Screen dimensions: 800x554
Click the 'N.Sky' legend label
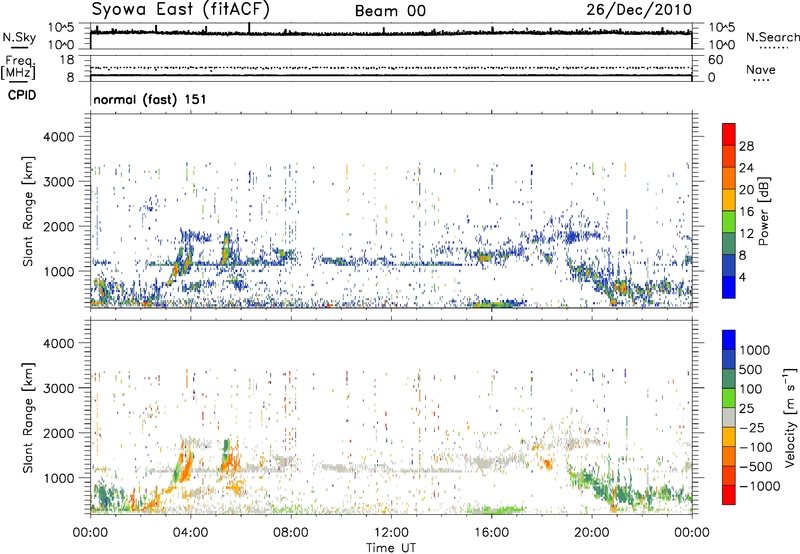point(19,37)
